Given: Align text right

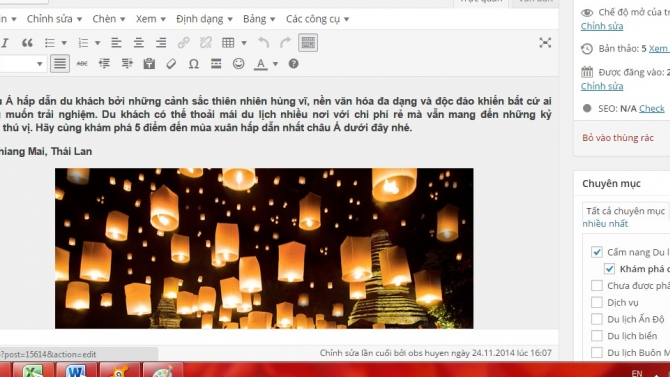Looking at the screenshot, I should click(161, 43).
